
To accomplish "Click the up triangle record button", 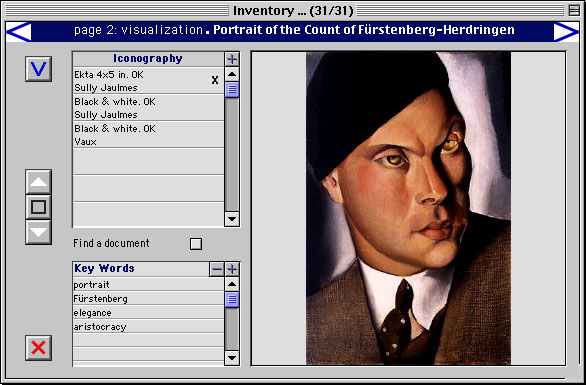I will pyautogui.click(x=38, y=182).
